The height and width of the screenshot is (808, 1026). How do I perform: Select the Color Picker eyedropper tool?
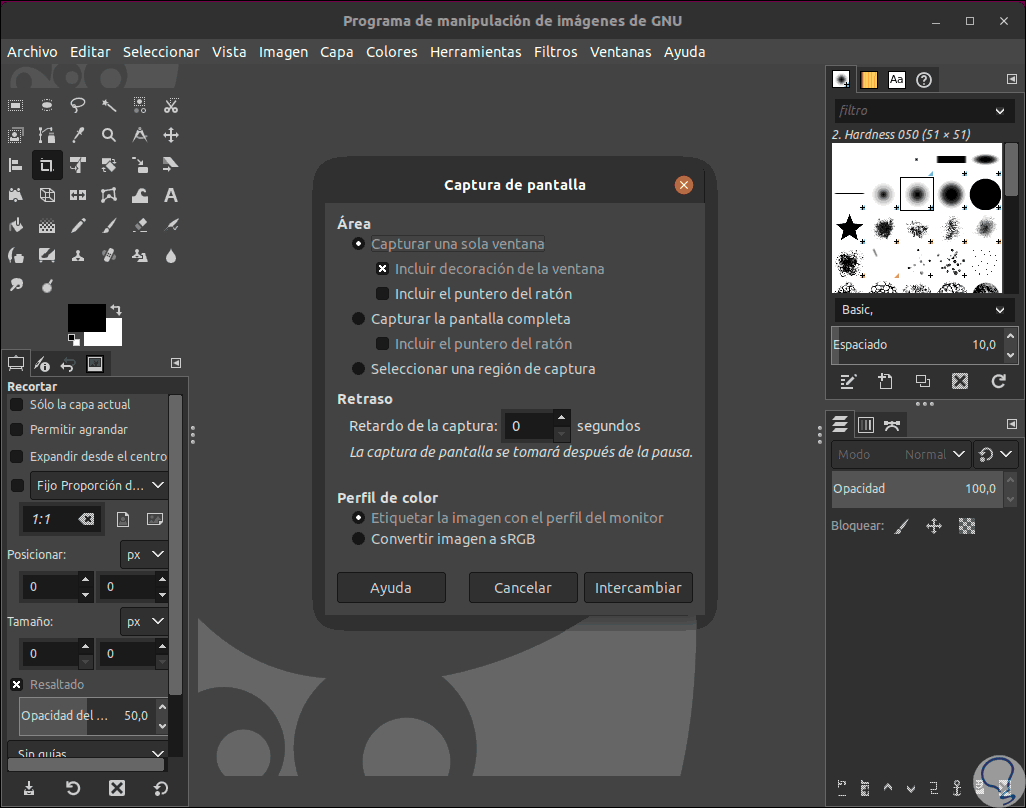click(x=78, y=135)
